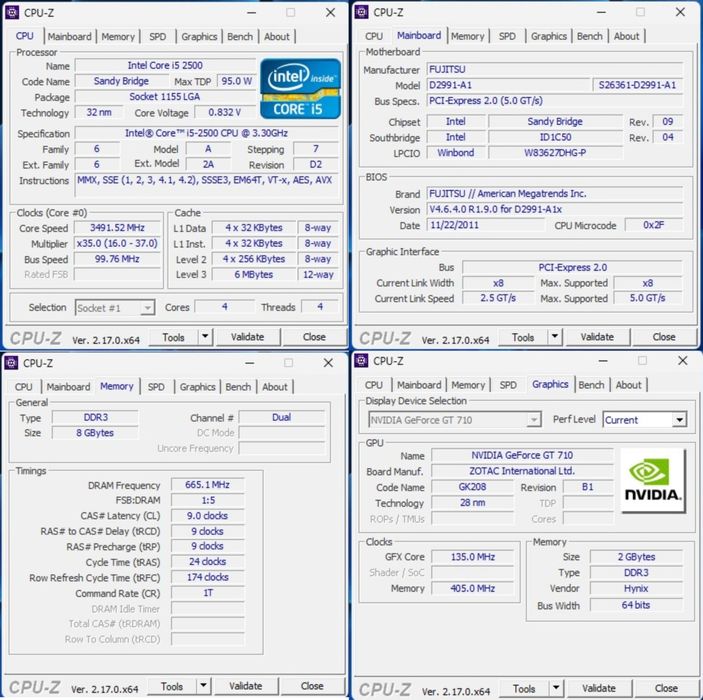
Task: Minimize the Graphics tab window
Action: click(x=603, y=361)
